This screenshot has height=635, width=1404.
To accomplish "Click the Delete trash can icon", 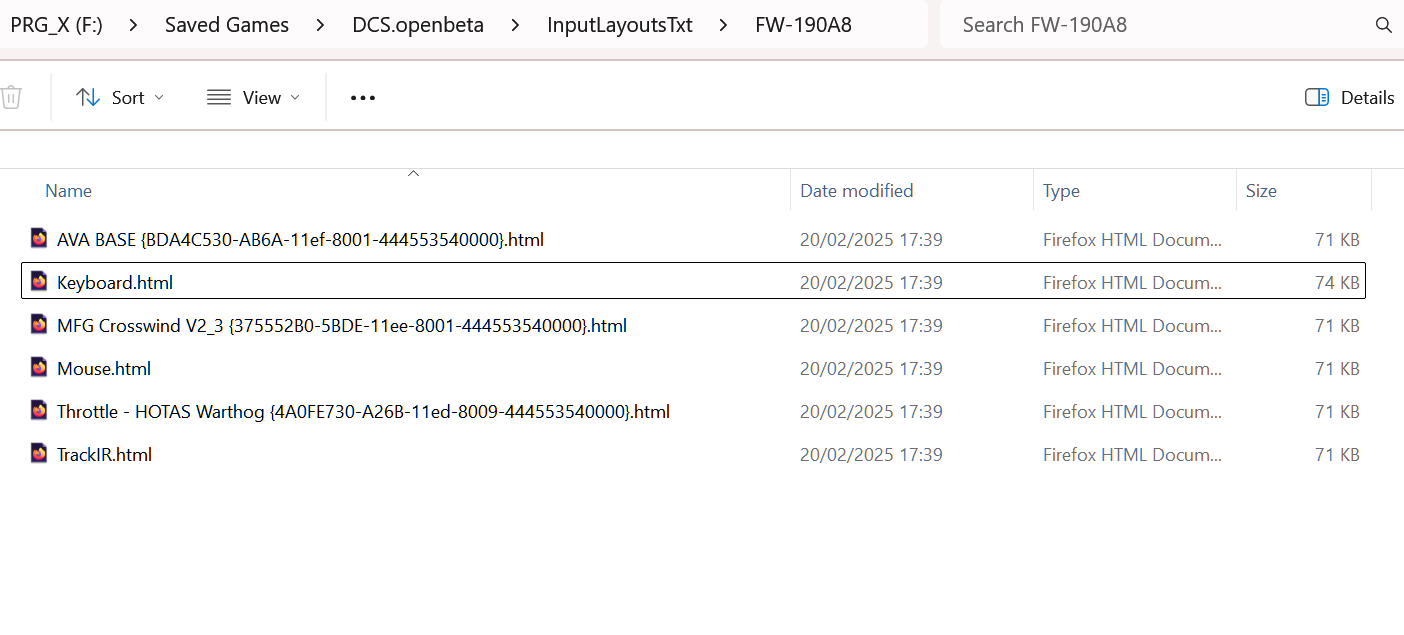I will [x=11, y=97].
